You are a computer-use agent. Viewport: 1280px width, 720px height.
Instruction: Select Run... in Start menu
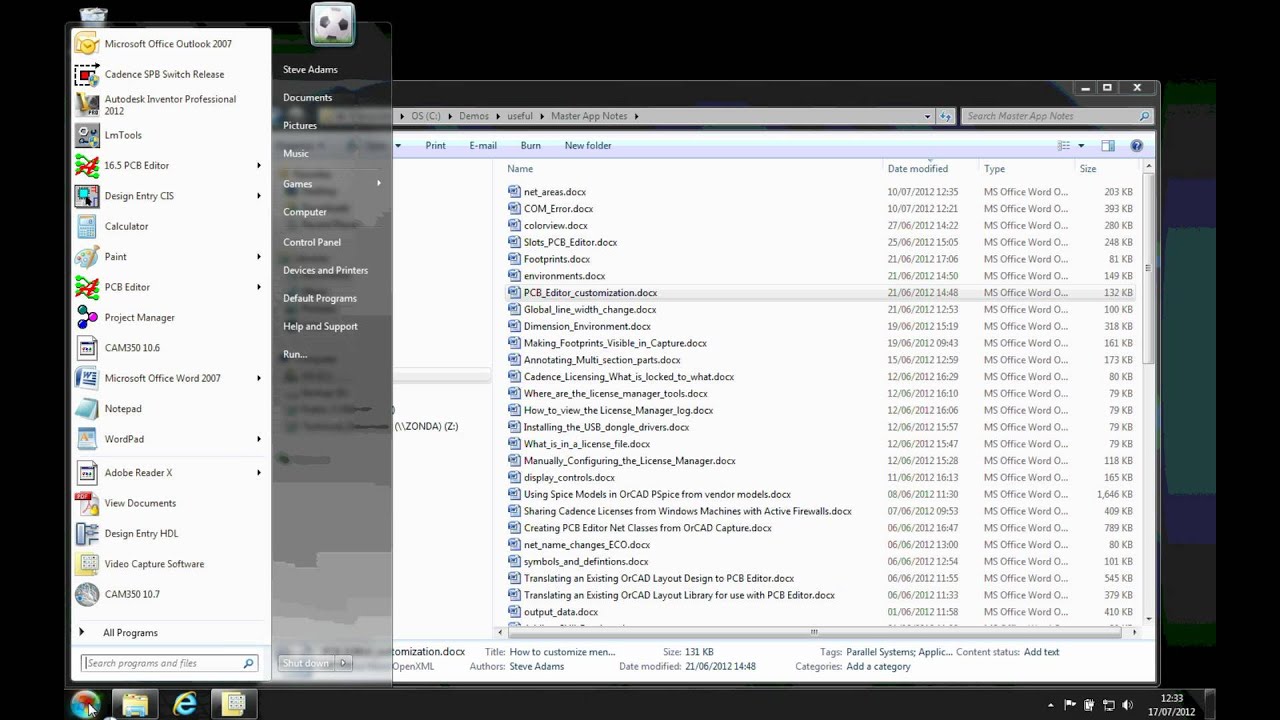click(x=295, y=354)
